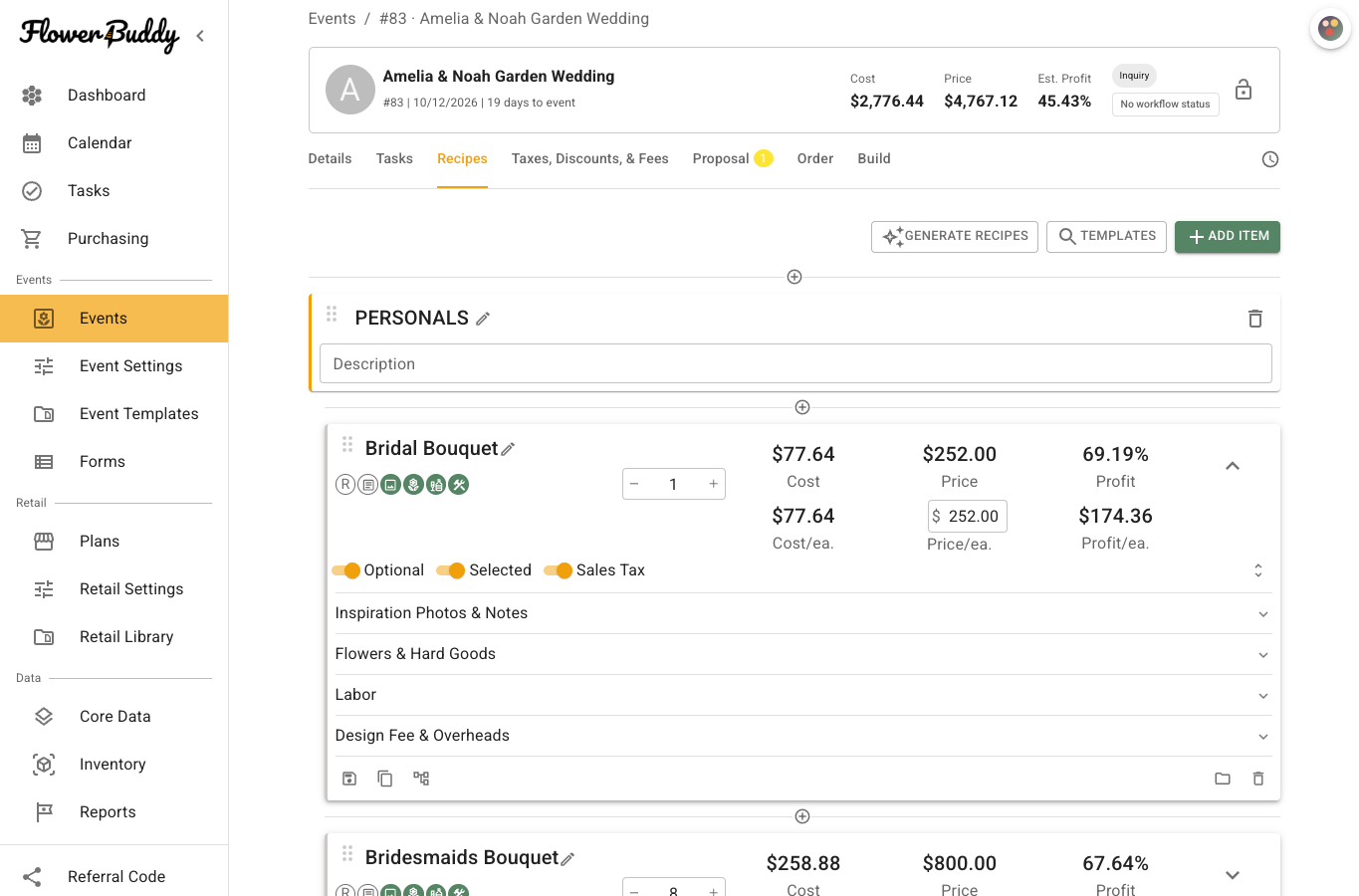Open the No workflow status dropdown
This screenshot has height=896, width=1359.
(1165, 104)
